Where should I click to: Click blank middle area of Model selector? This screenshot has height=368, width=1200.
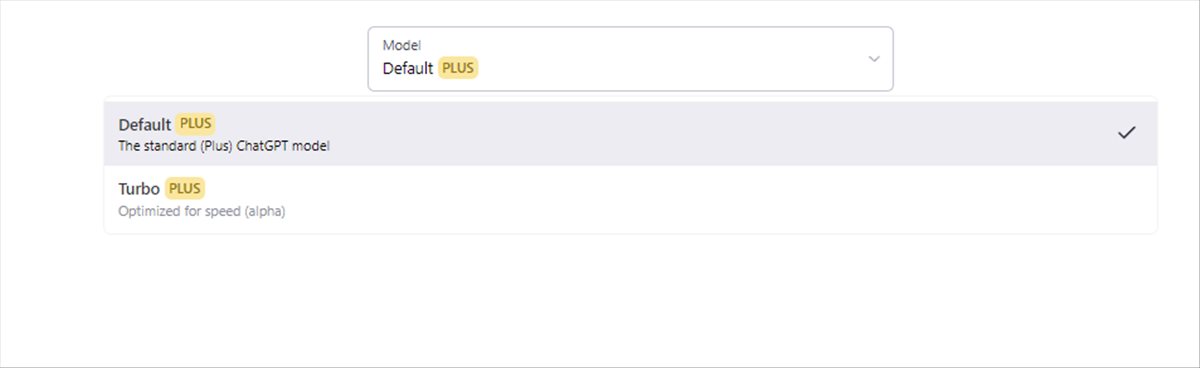tap(670, 59)
